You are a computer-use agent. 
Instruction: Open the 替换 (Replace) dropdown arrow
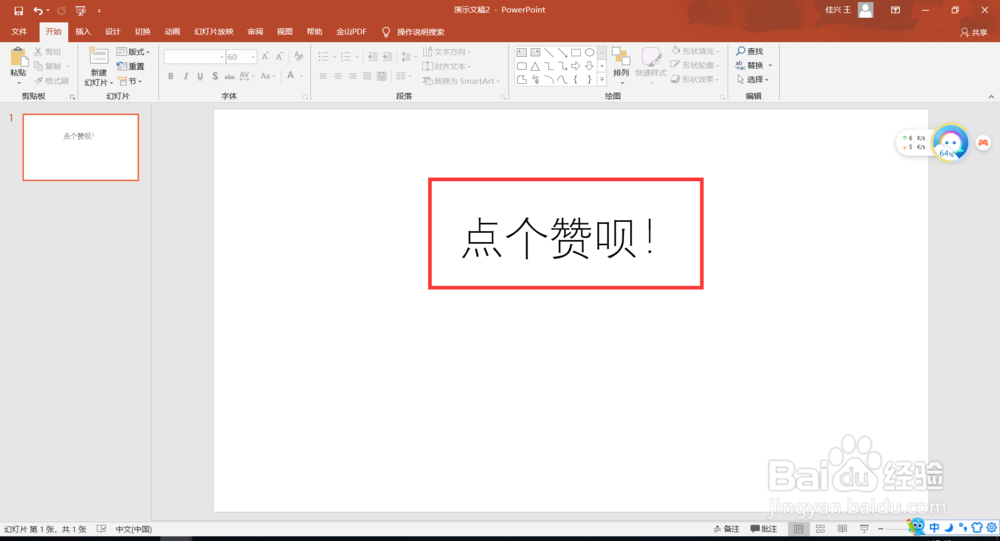click(770, 66)
